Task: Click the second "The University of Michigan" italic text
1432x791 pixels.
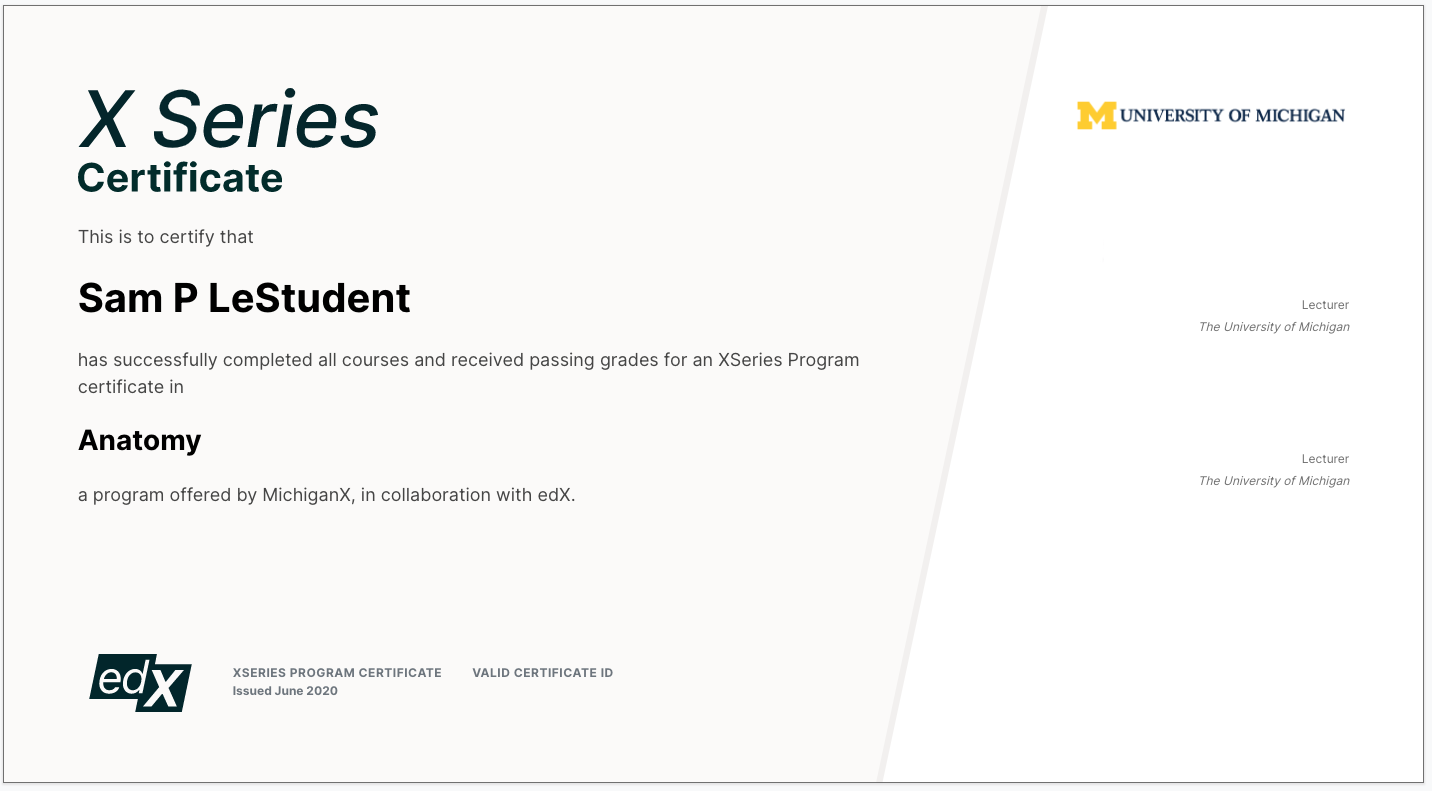Action: click(x=1274, y=481)
